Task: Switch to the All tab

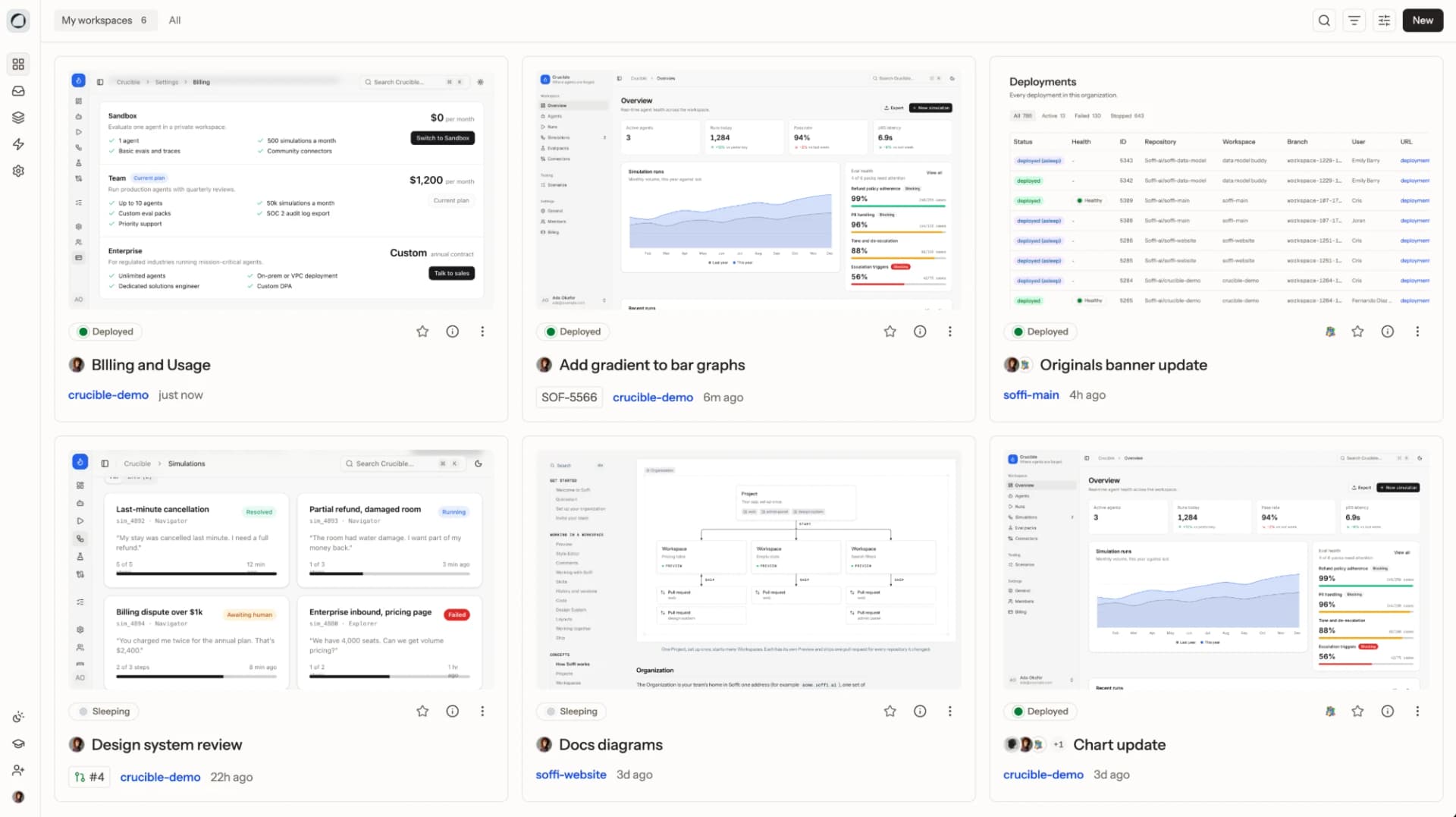Action: click(174, 20)
